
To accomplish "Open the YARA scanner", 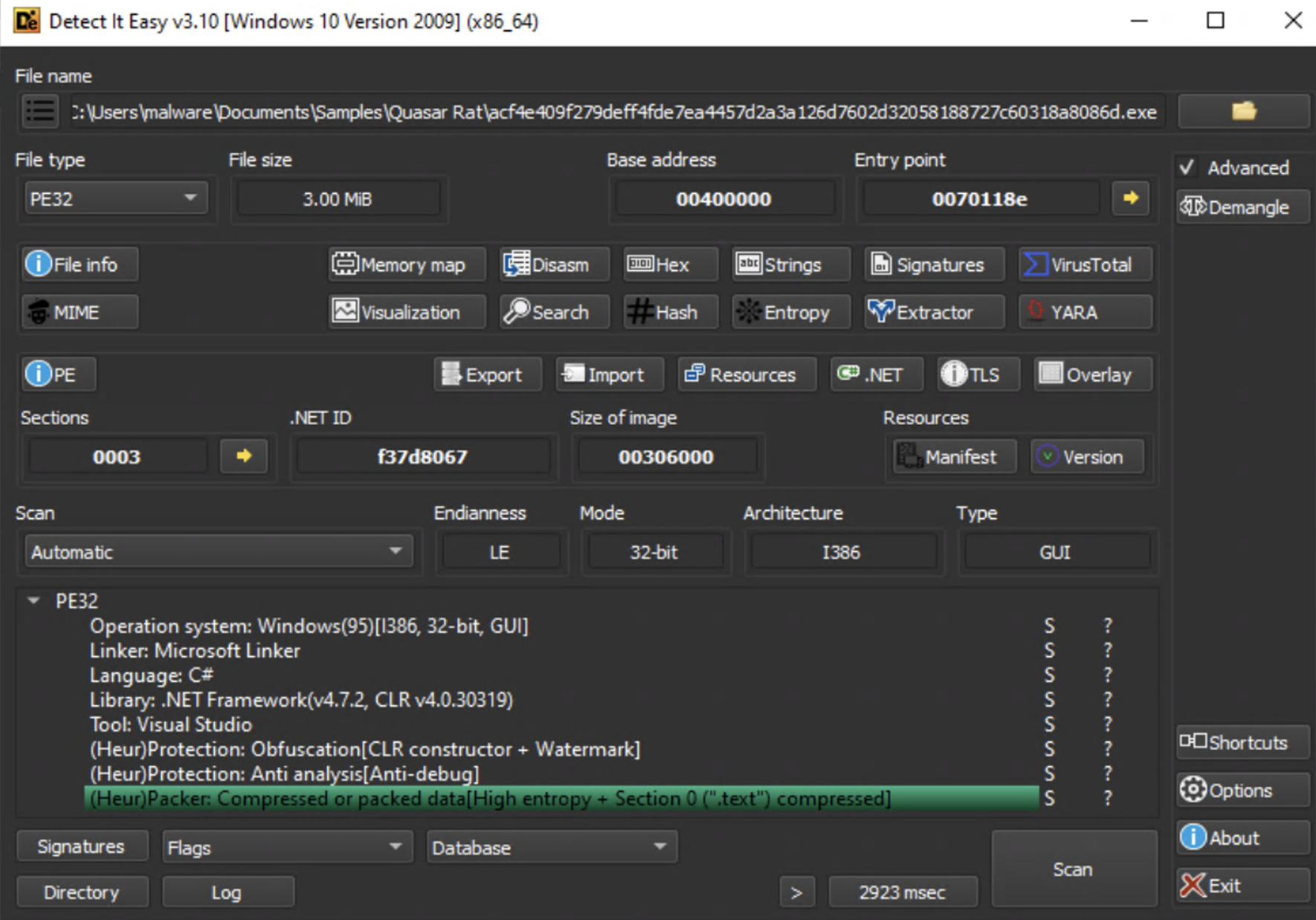I will pos(1086,312).
